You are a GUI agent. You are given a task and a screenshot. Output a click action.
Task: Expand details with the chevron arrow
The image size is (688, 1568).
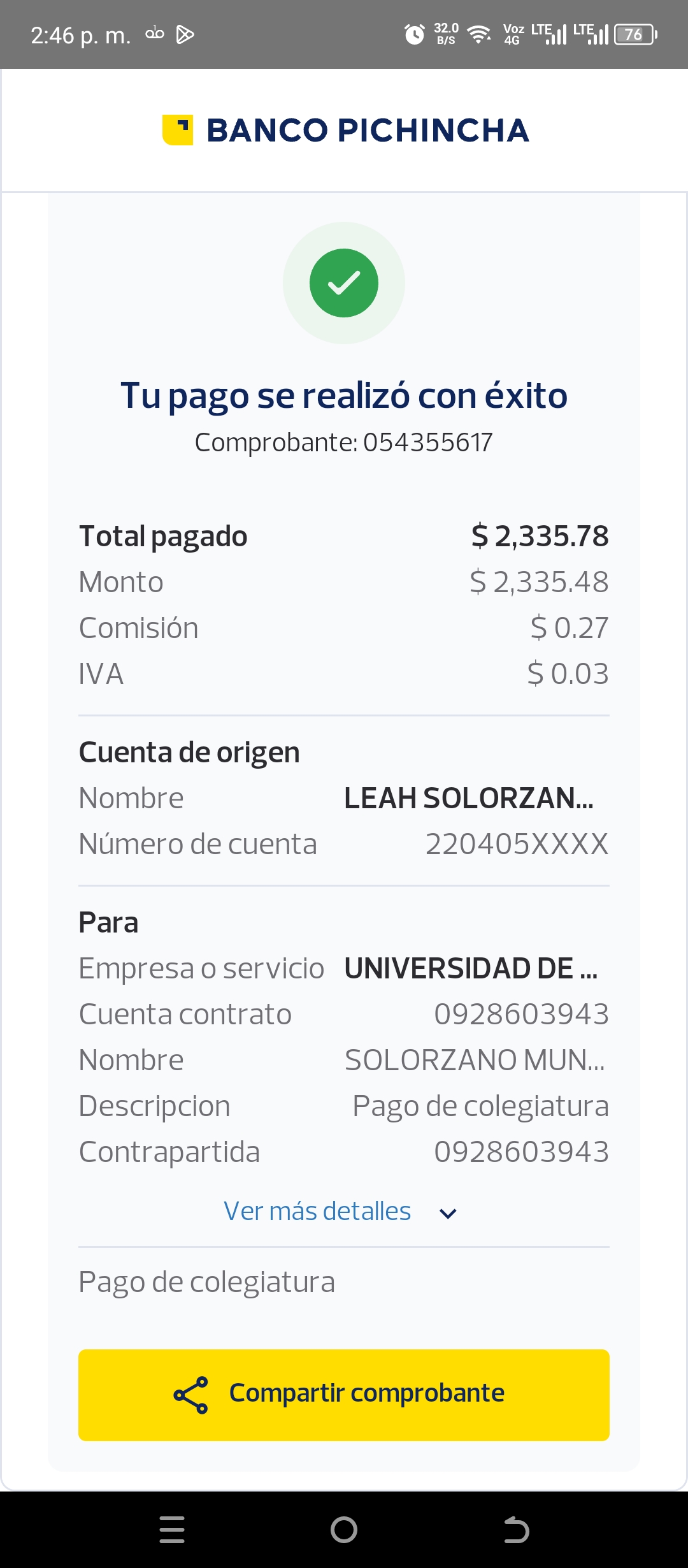448,1214
